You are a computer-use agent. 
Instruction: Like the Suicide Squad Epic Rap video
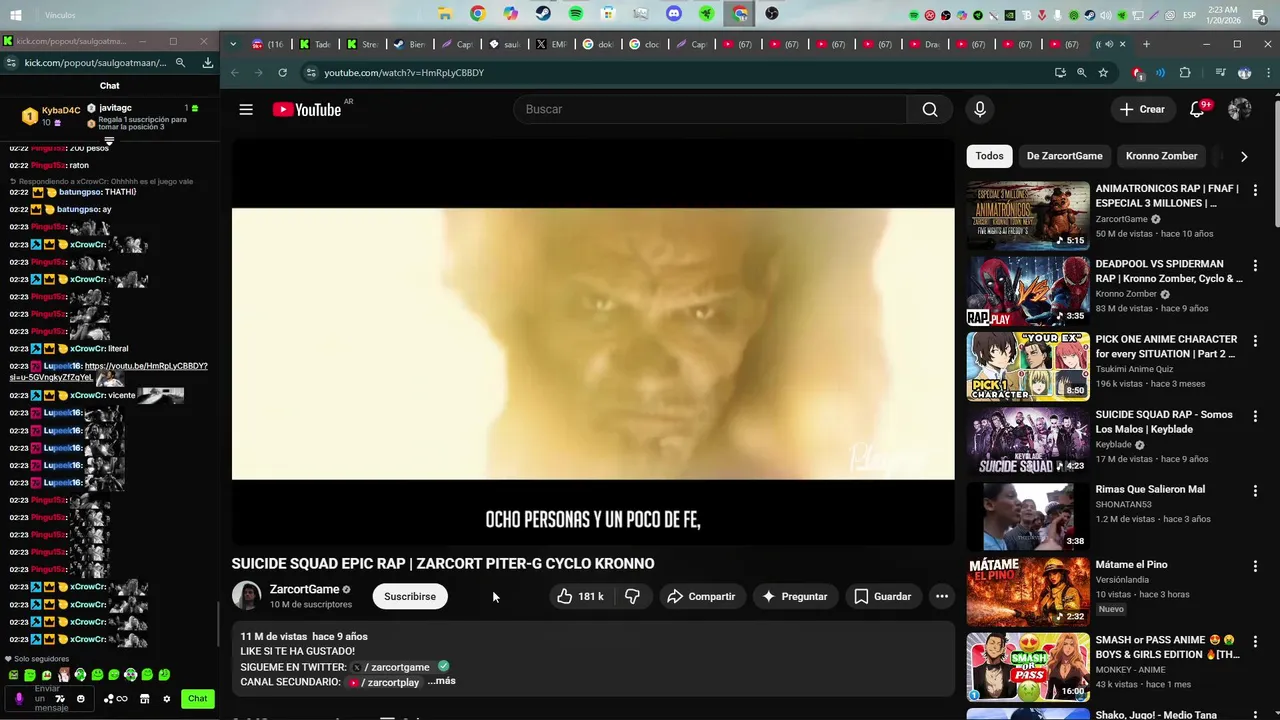pyautogui.click(x=580, y=596)
